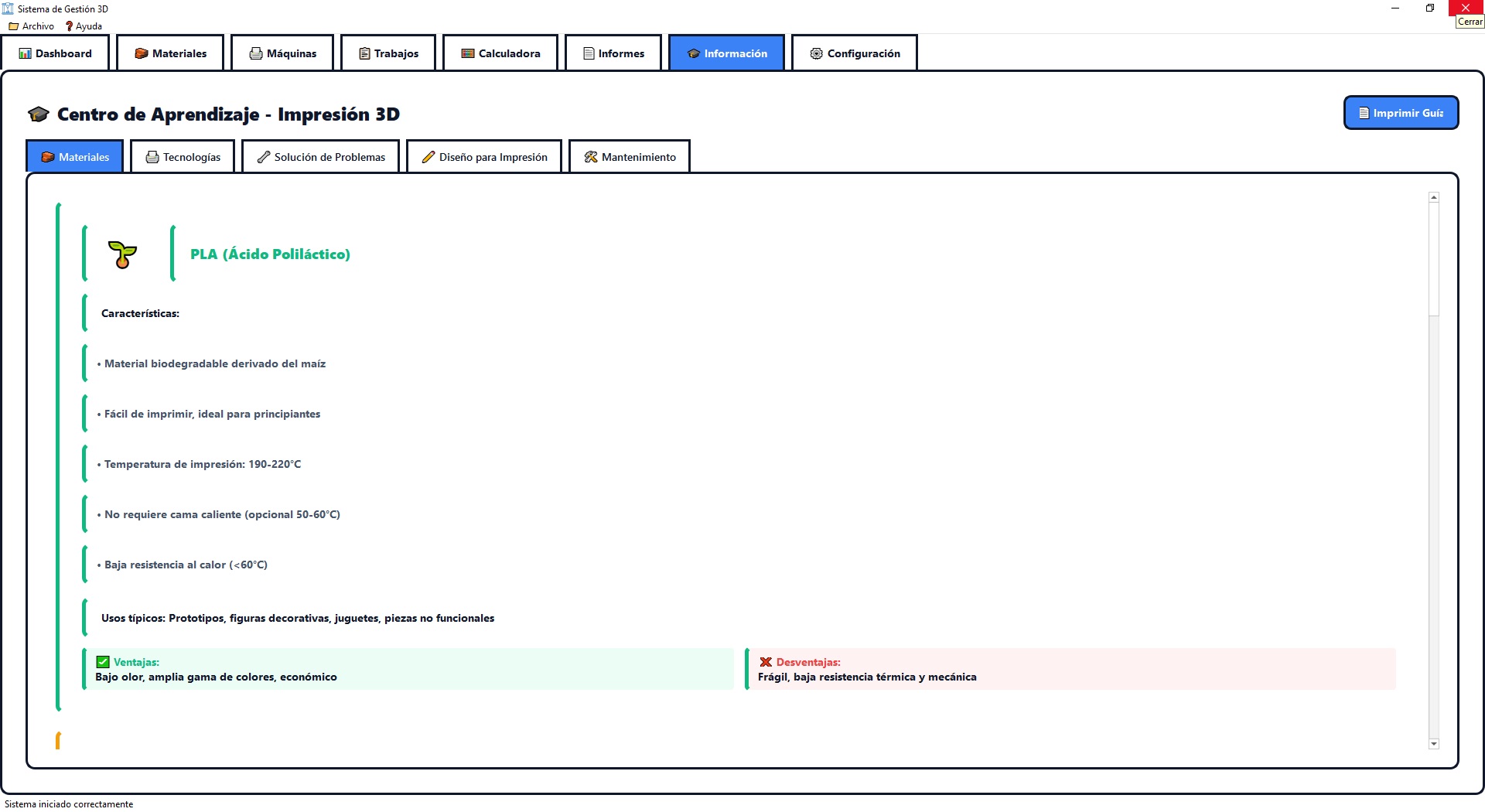Open the Archivo menu
This screenshot has height=812, width=1485.
point(32,26)
